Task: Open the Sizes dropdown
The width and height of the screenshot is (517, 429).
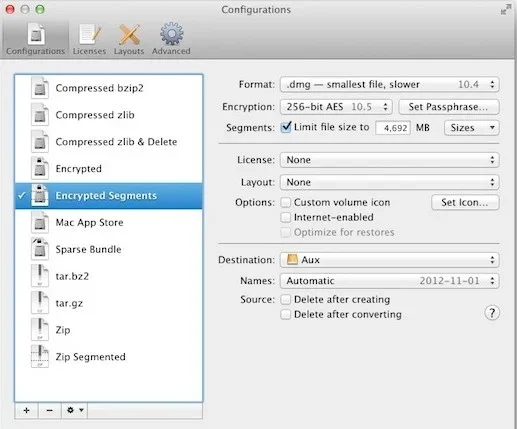Action: coord(472,128)
